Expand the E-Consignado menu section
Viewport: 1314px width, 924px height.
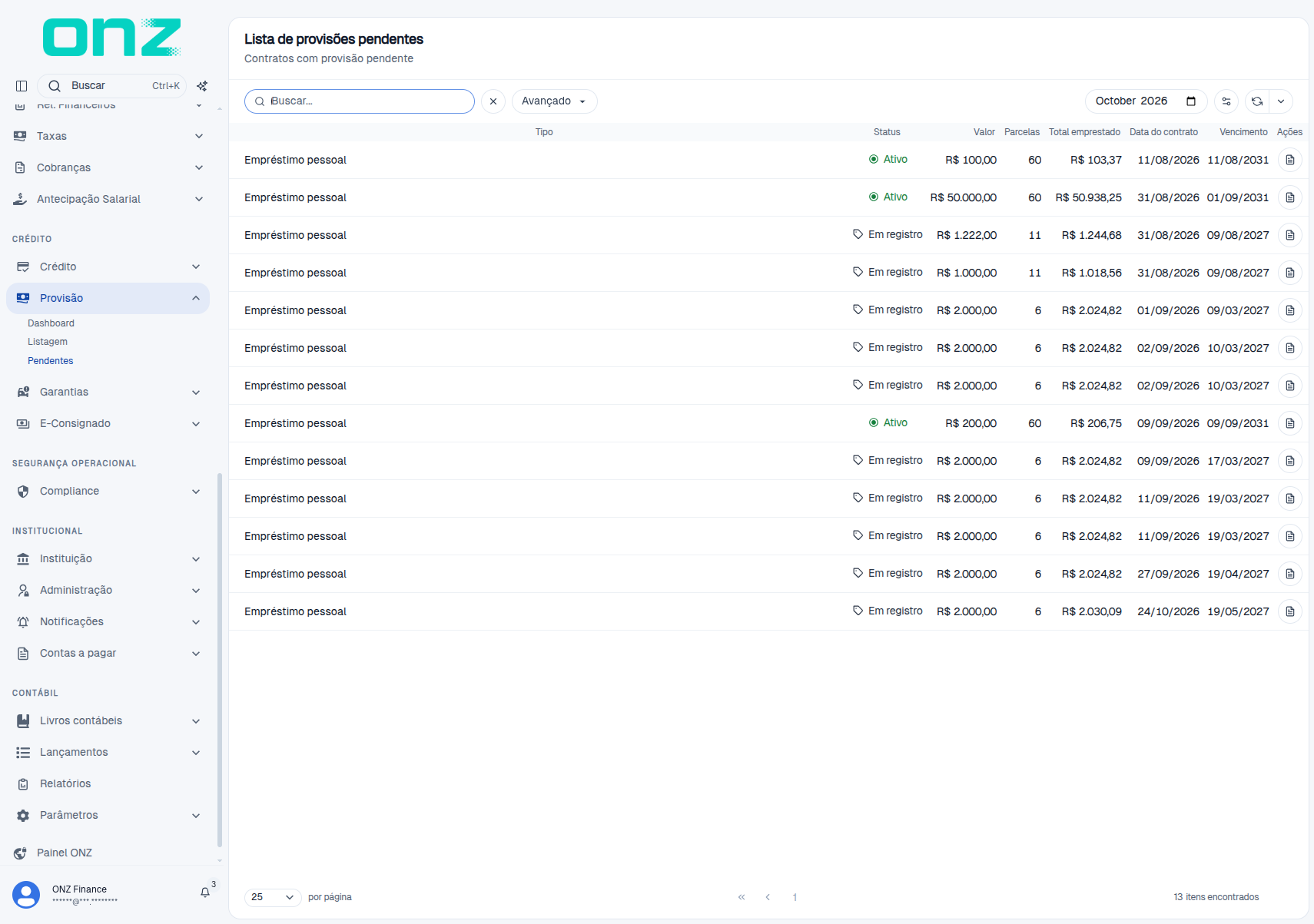[x=108, y=423]
